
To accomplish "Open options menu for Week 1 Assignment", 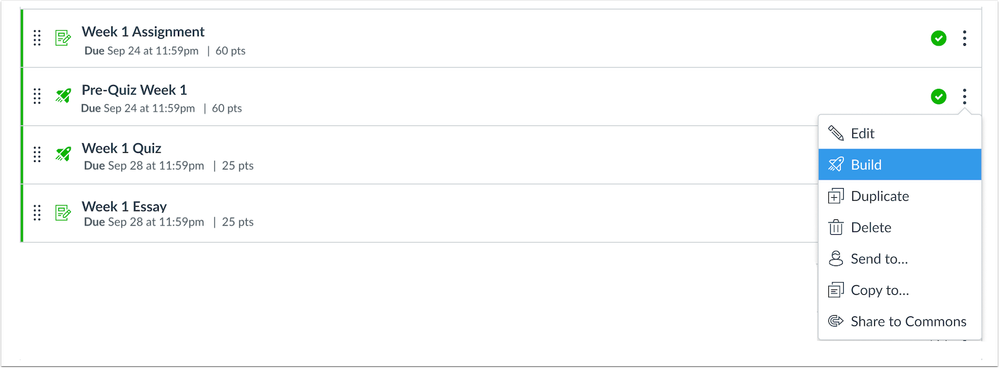I will (965, 38).
